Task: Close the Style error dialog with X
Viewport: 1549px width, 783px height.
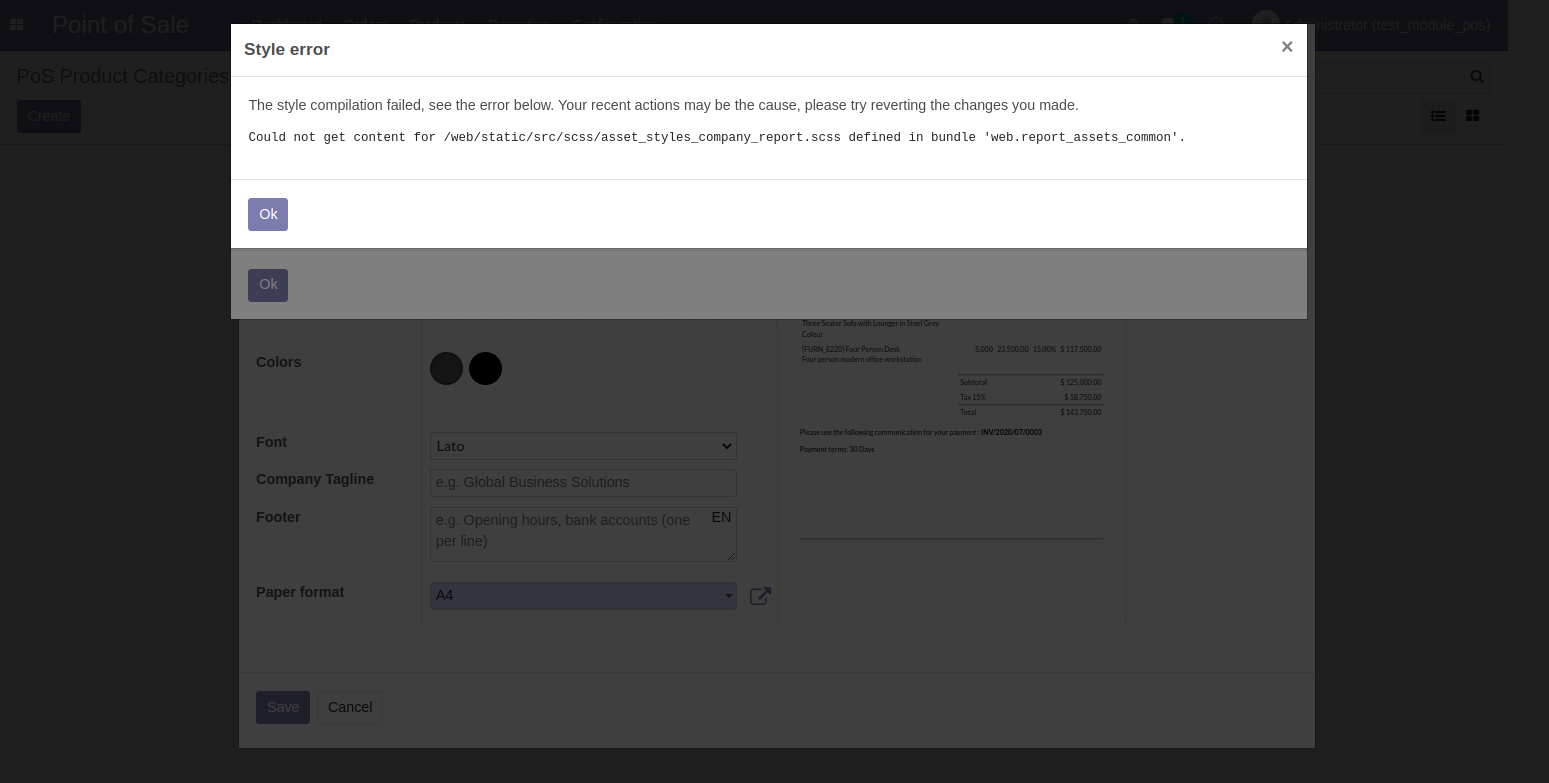Action: click(1286, 47)
